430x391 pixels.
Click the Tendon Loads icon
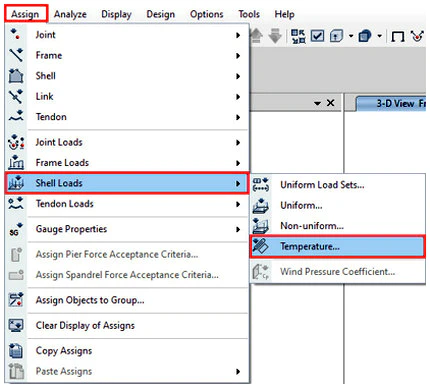click(x=16, y=203)
